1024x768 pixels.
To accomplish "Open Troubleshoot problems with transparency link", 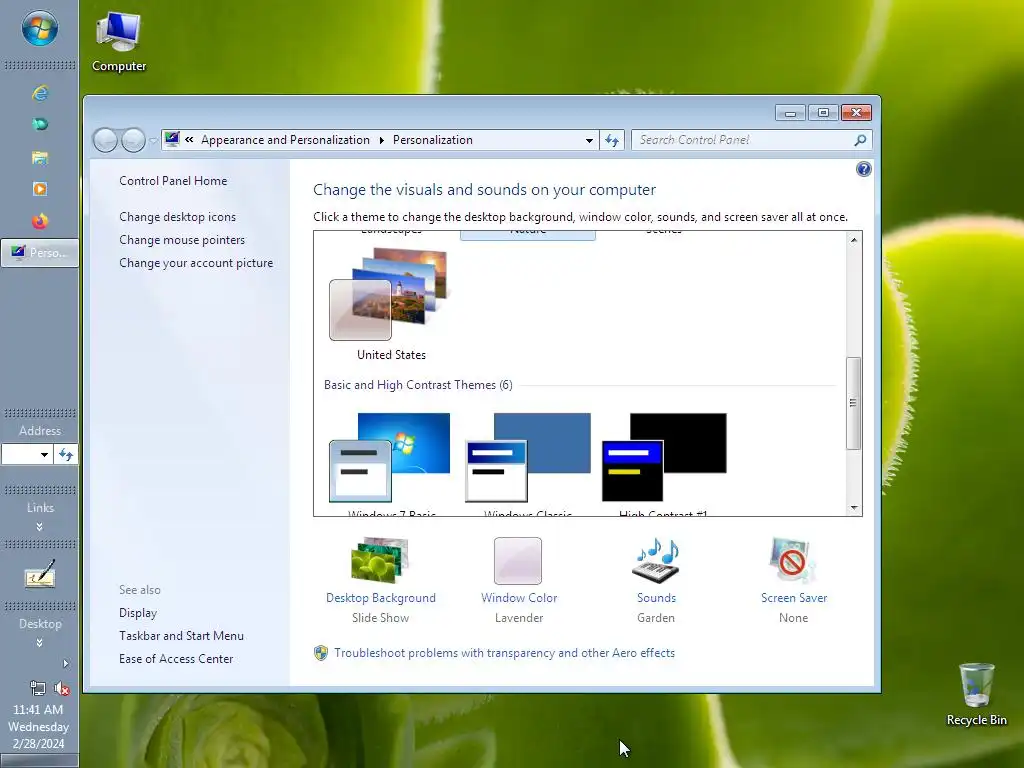I will [x=504, y=653].
